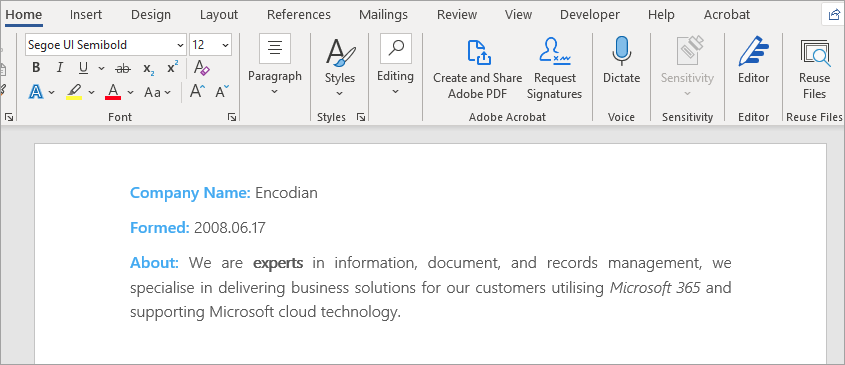The height and width of the screenshot is (365, 845).
Task: Click Share icon at top right
Action: pos(833,15)
